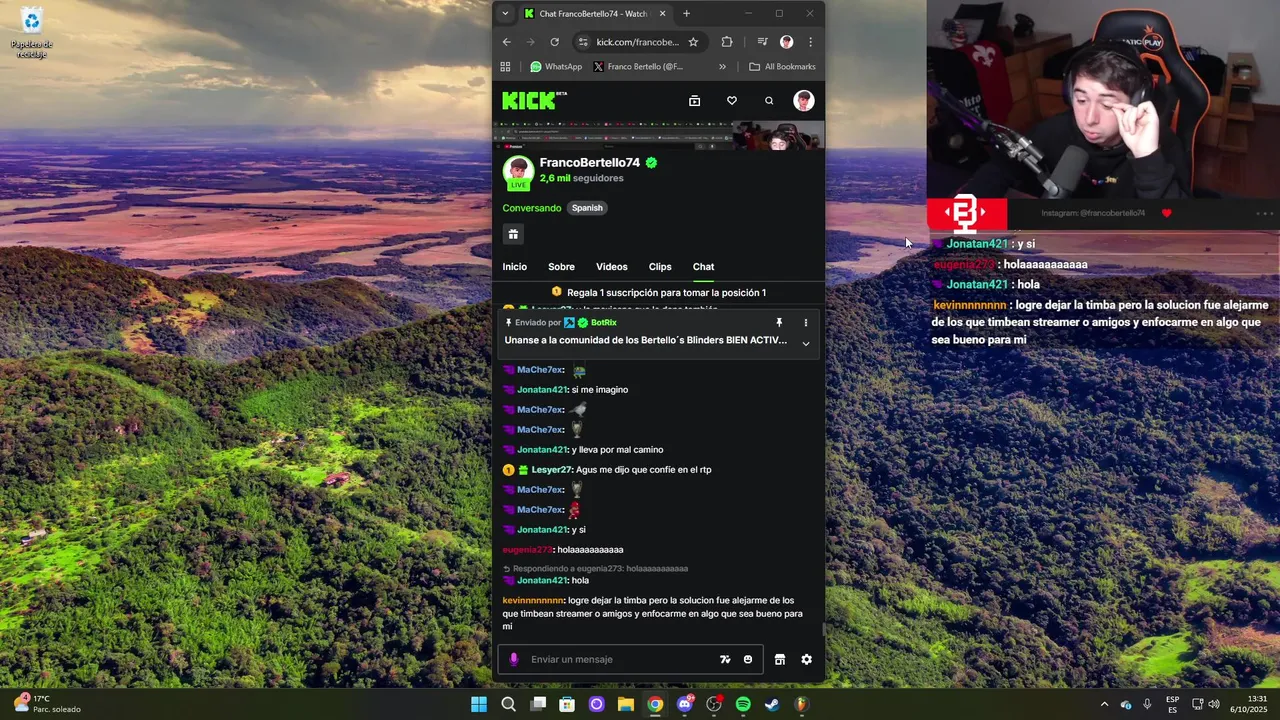Expand hidden bookmarks chevron
The height and width of the screenshot is (720, 1280).
pyautogui.click(x=722, y=67)
